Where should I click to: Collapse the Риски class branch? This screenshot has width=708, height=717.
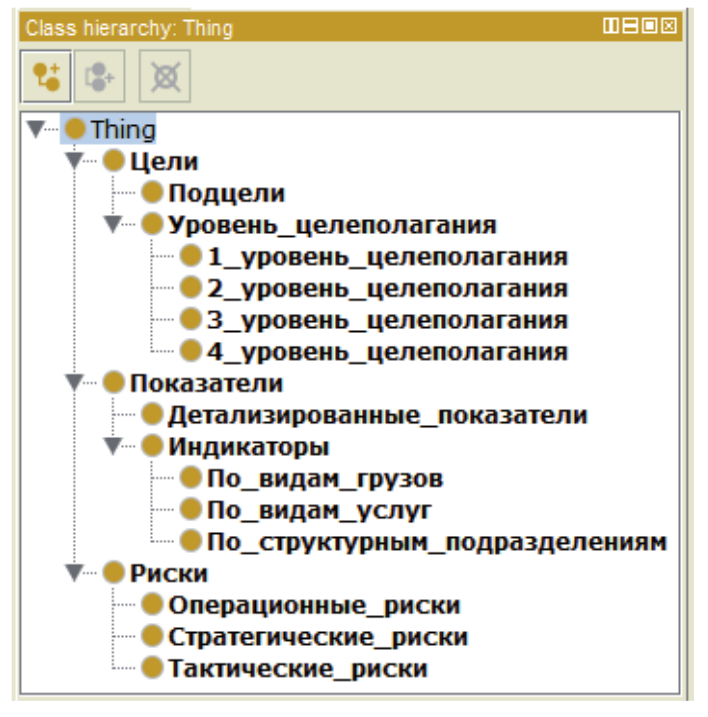tap(76, 574)
